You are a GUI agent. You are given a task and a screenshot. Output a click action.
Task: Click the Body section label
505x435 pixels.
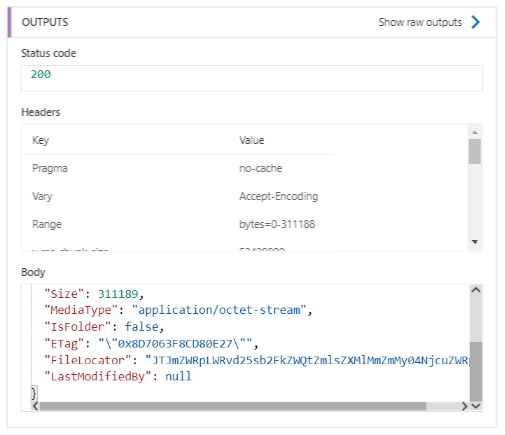(x=33, y=272)
